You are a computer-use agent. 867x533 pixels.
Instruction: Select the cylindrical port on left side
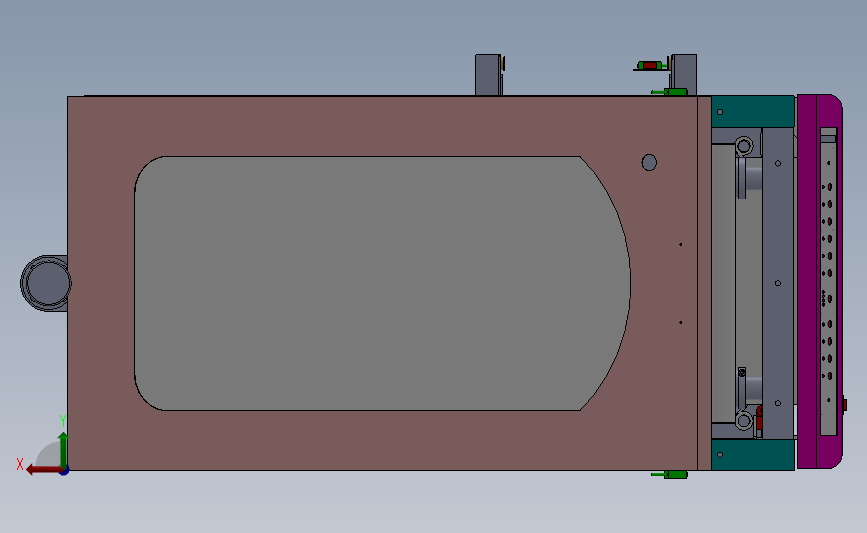pos(45,283)
